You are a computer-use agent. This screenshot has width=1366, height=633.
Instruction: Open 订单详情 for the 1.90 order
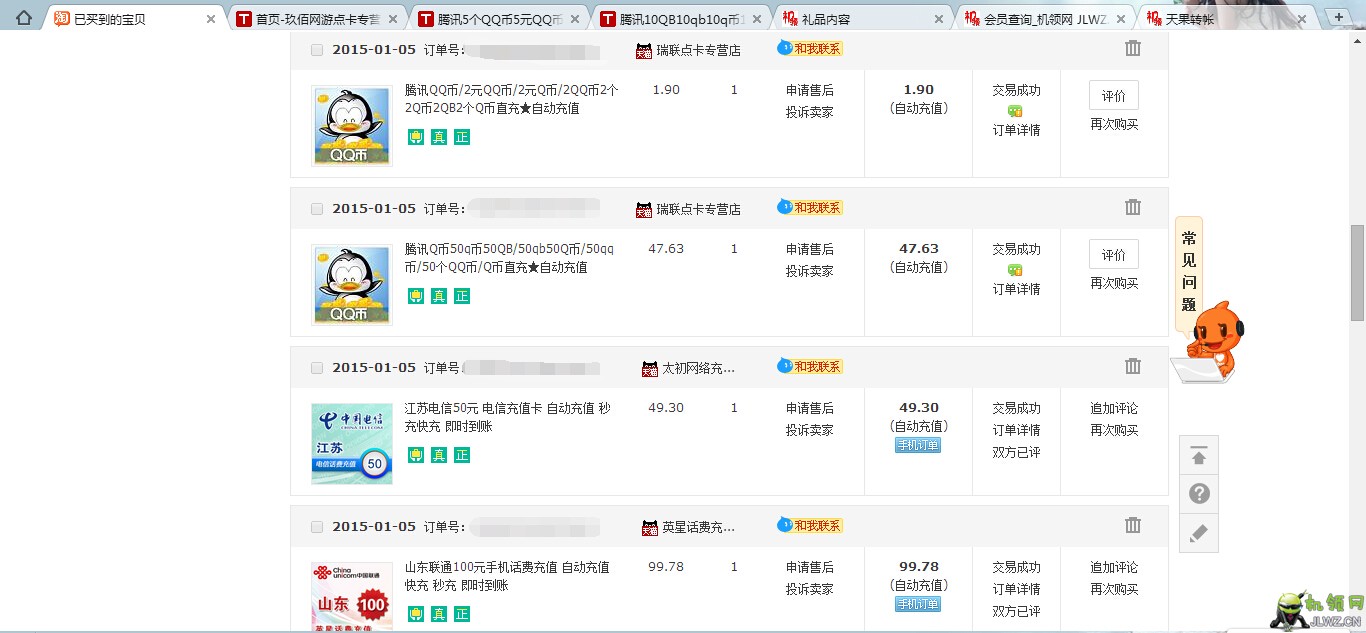(1016, 130)
